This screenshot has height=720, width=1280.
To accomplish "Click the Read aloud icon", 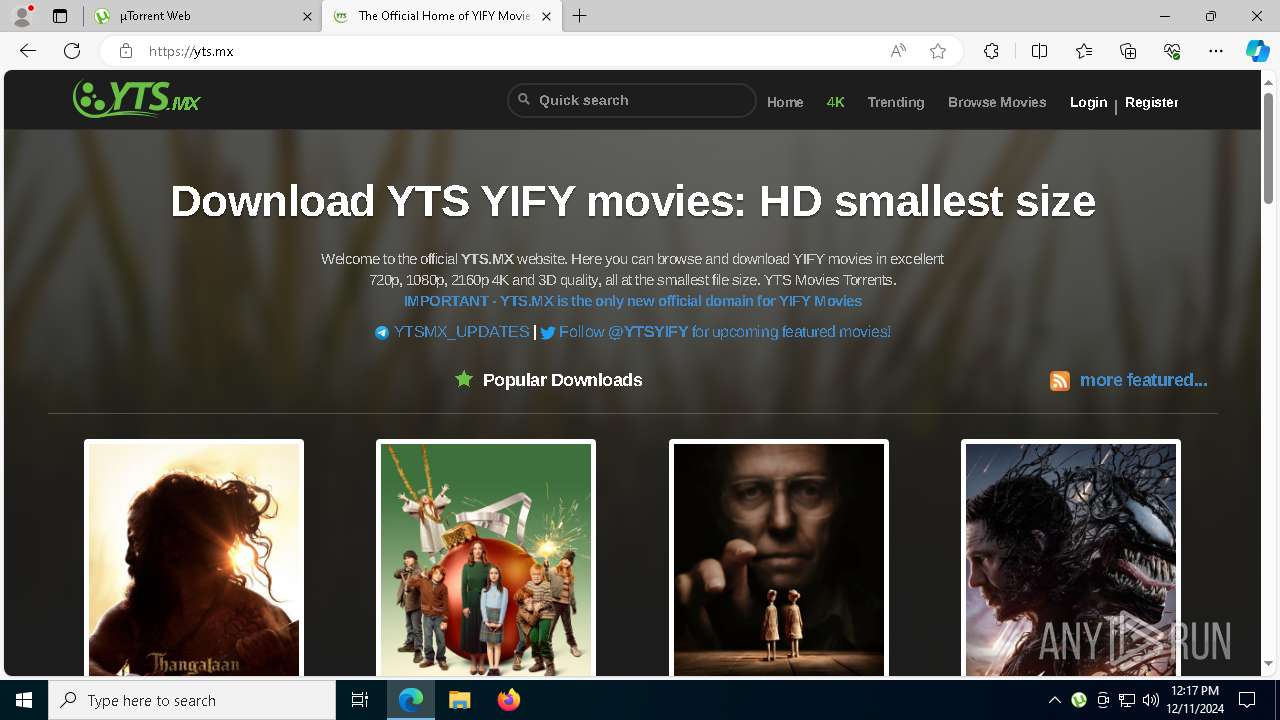I will [x=898, y=51].
